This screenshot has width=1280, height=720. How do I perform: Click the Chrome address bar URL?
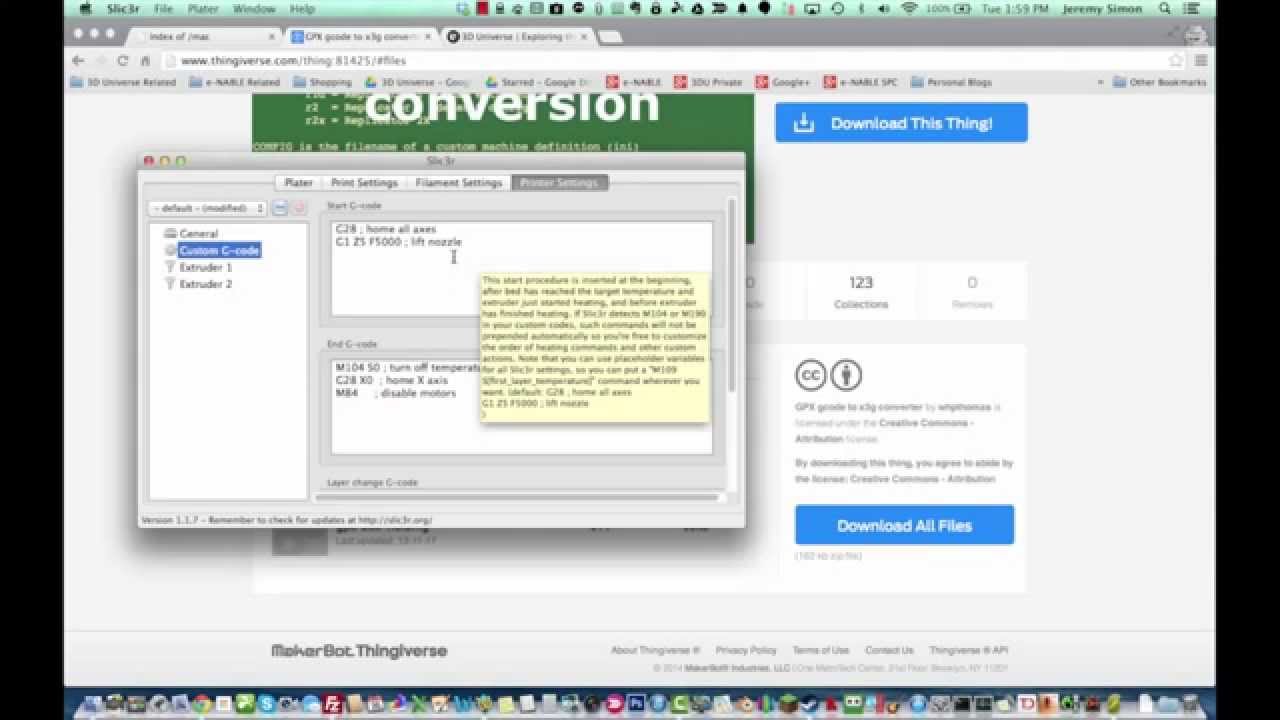(293, 60)
